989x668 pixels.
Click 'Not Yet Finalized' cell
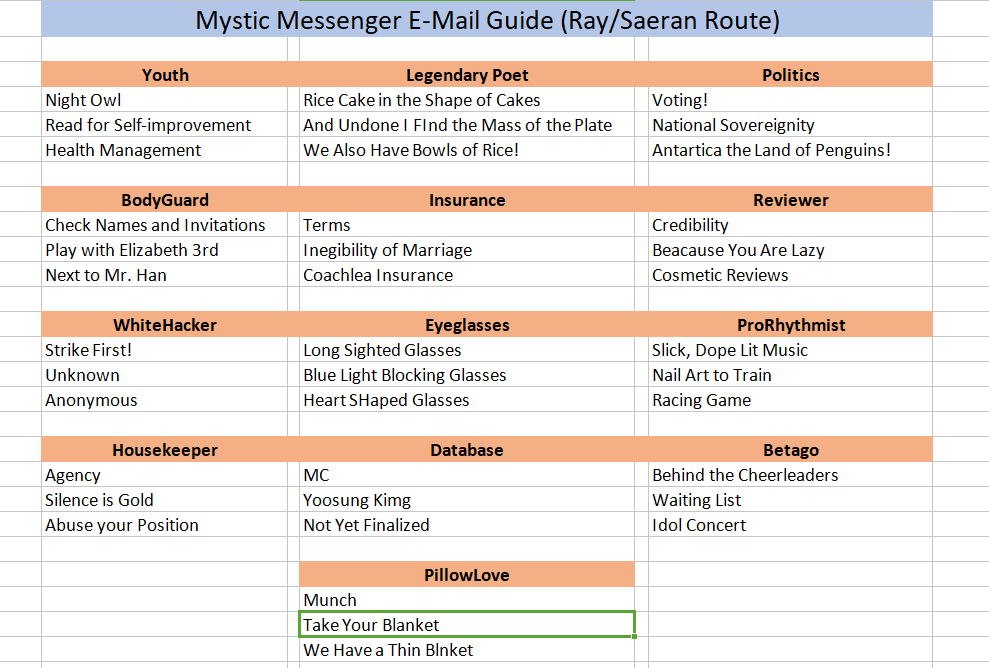pyautogui.click(x=467, y=525)
